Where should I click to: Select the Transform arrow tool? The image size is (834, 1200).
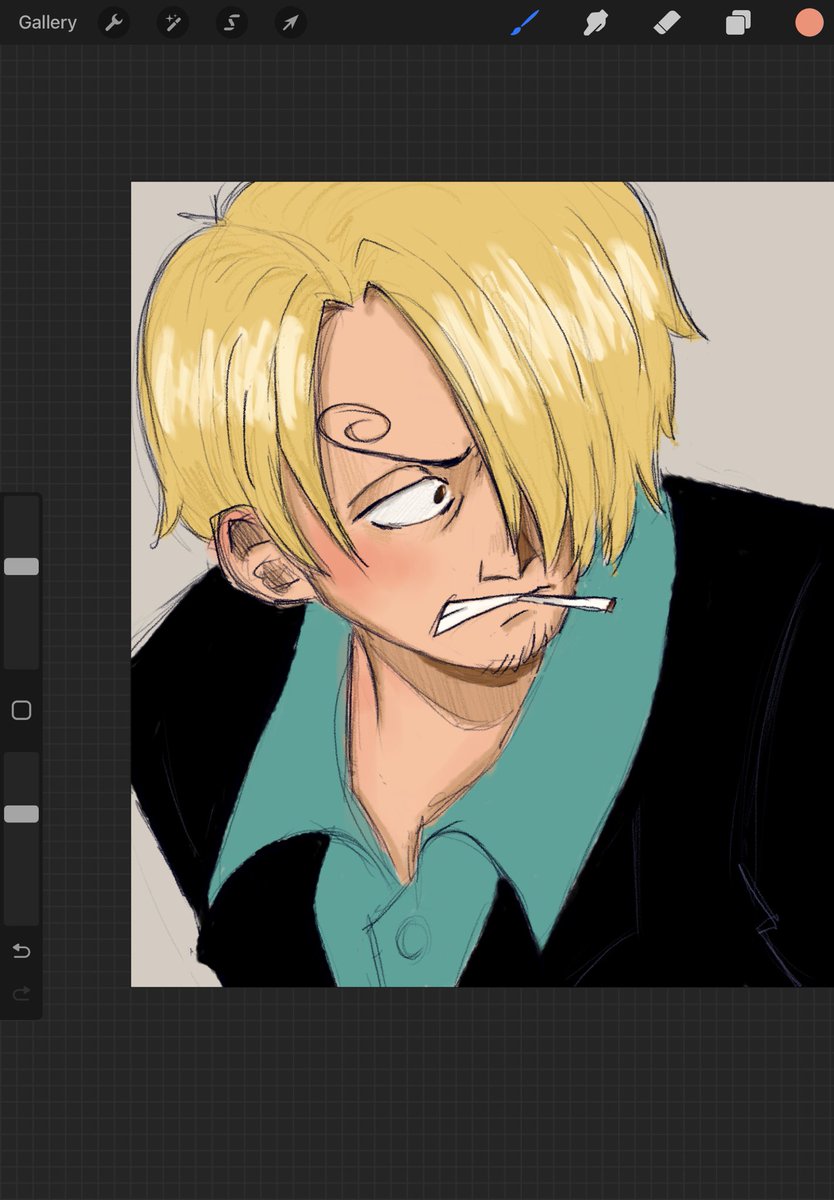291,22
